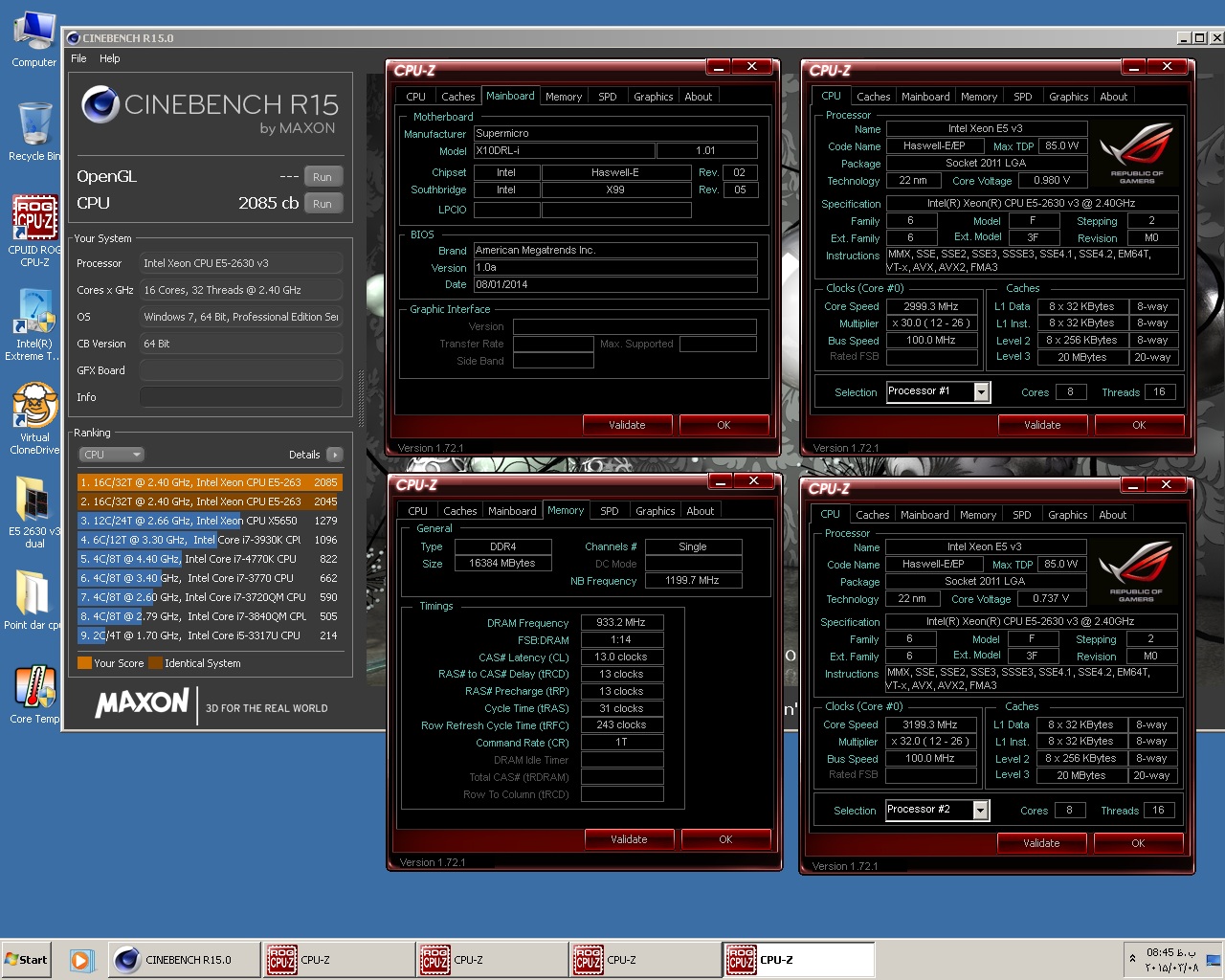Screen dimensions: 1225x980
Task: Select ranking row for Core i5-3317U
Action: (210, 635)
